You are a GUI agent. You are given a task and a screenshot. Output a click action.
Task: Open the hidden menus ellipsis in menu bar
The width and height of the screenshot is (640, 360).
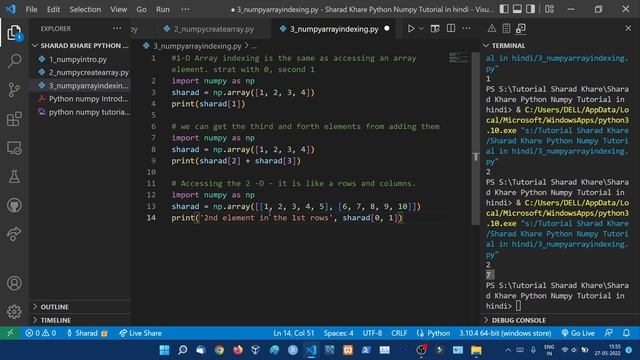[185, 9]
